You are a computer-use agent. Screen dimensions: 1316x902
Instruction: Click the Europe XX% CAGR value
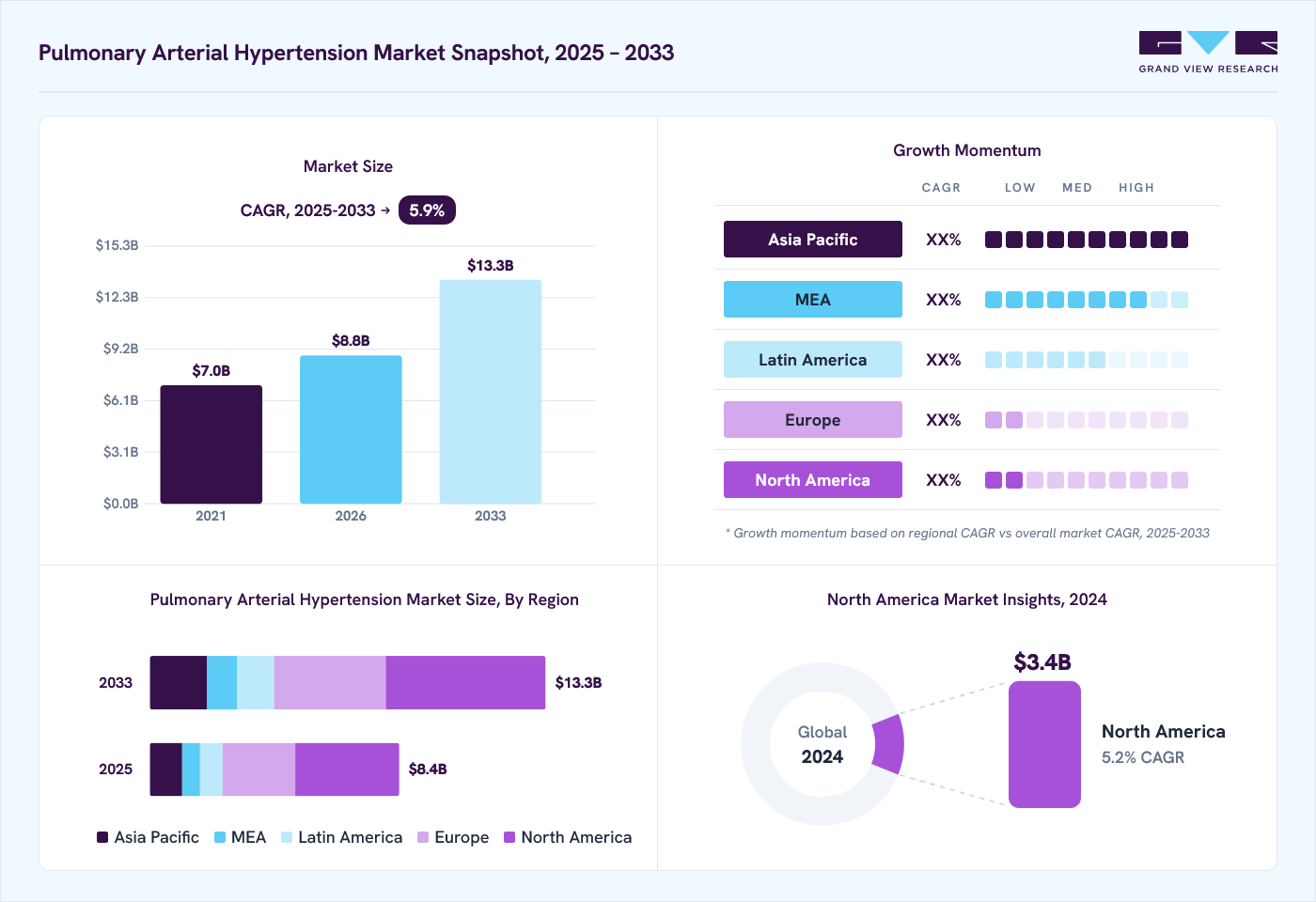[x=944, y=420]
